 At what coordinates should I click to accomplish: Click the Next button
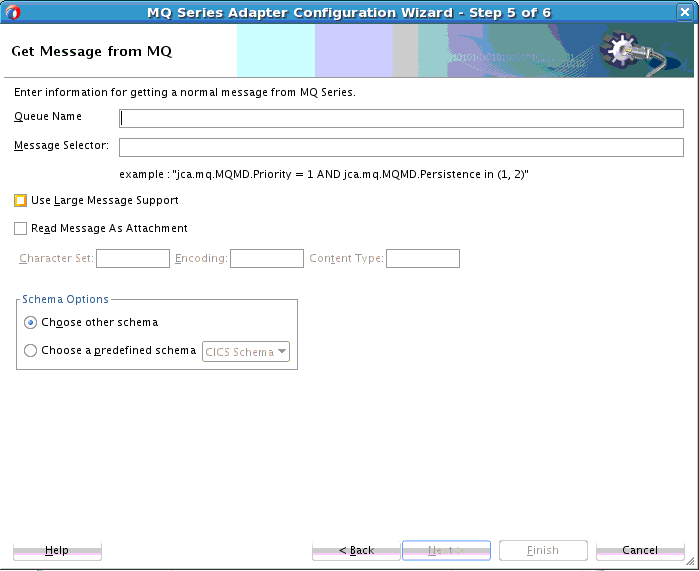coord(446,550)
